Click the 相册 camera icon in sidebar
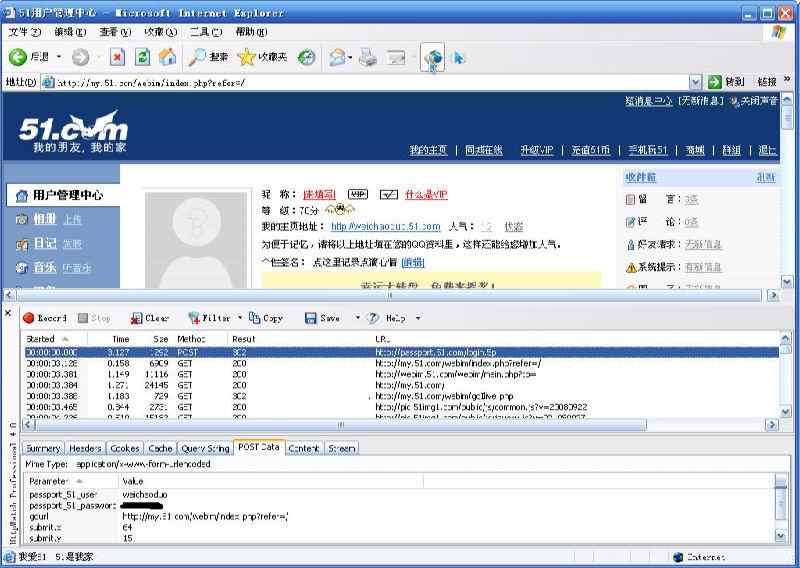Viewport: 800px width, 568px height. click(x=21, y=219)
